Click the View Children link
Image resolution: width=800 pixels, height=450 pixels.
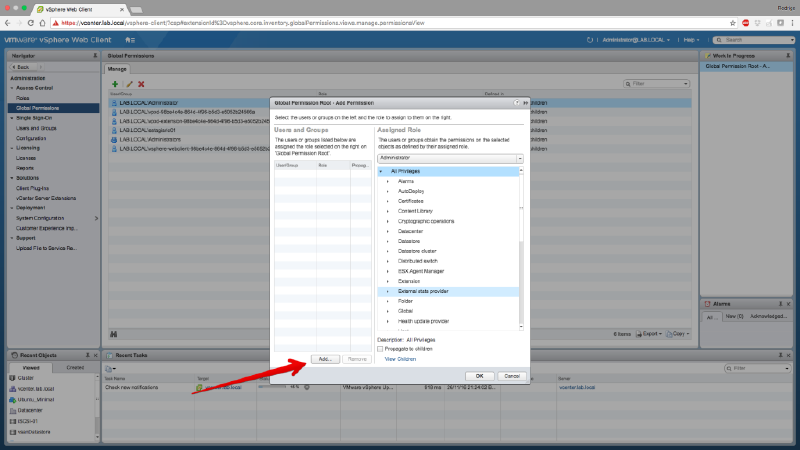point(400,358)
